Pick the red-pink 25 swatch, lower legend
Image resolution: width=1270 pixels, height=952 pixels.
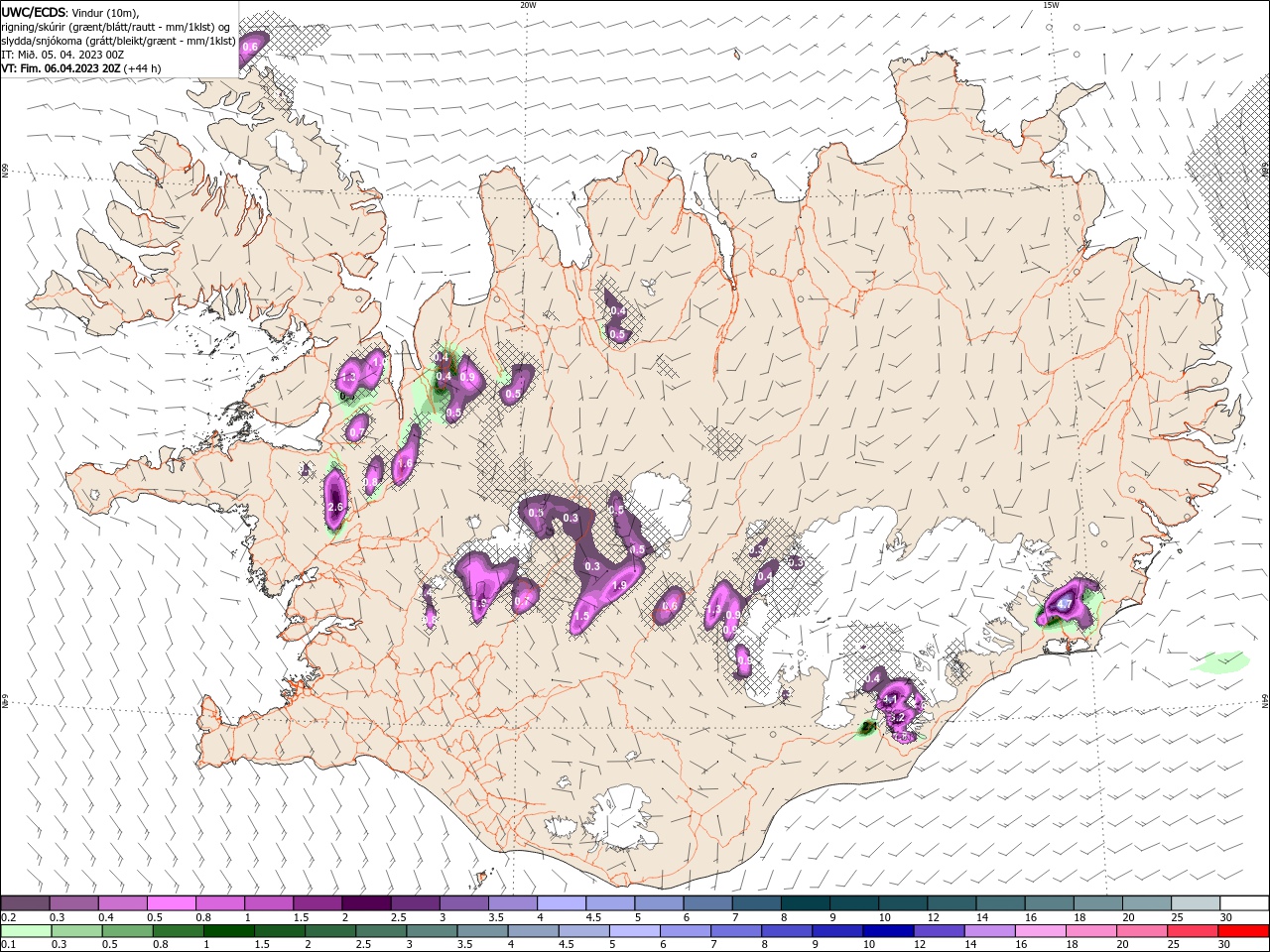pos(1194,931)
